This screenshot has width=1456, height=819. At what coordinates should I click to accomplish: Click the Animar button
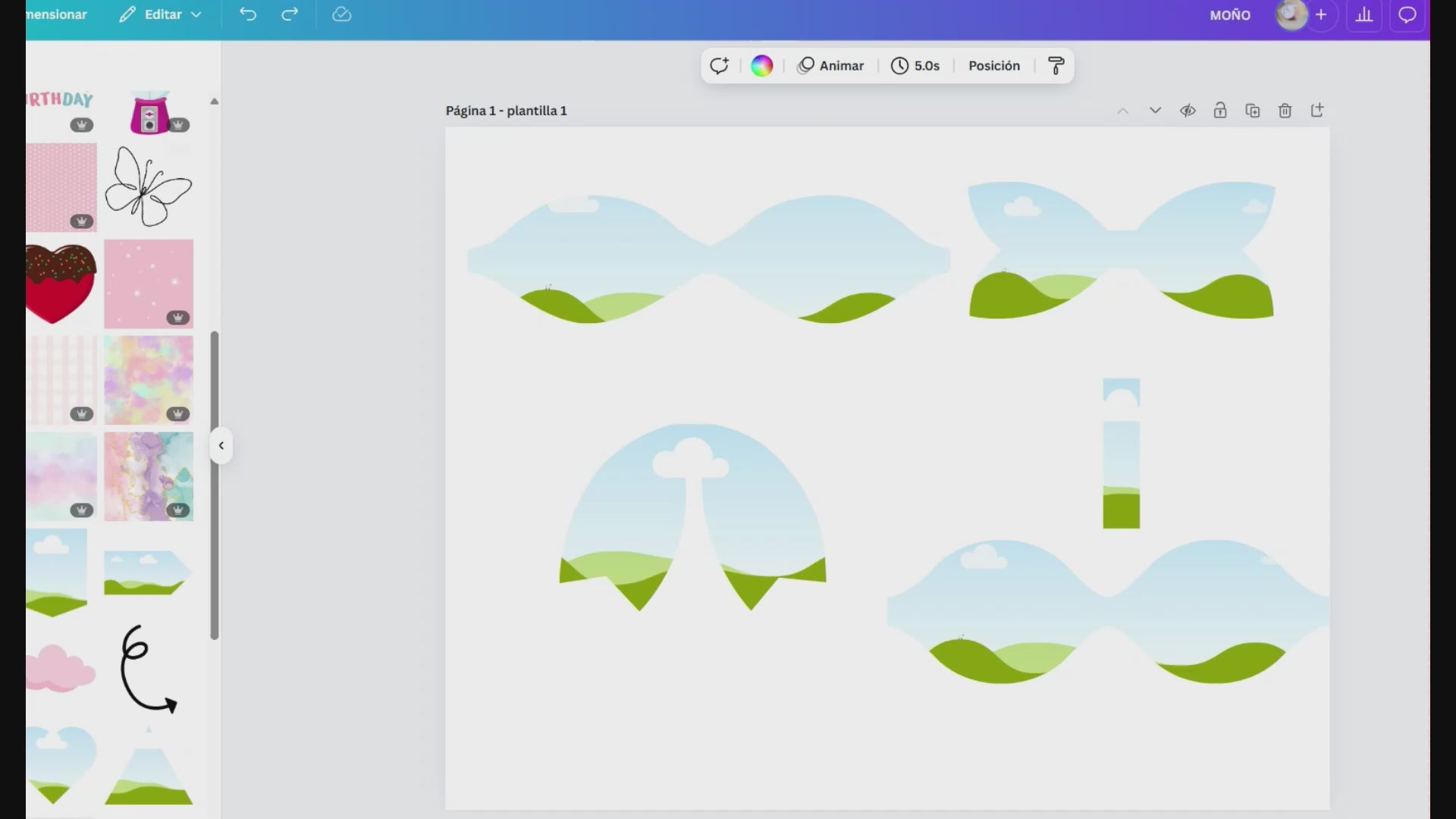830,66
